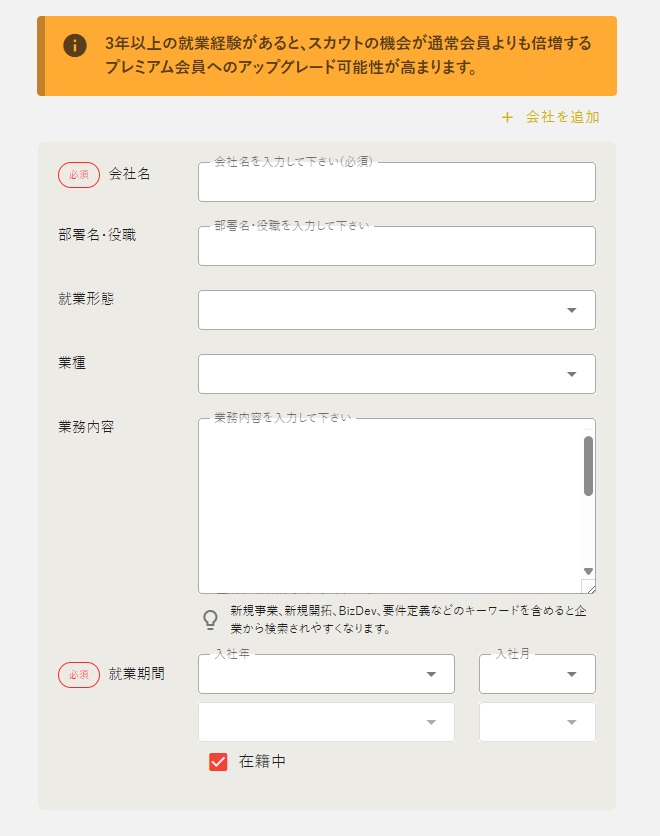Viewport: 660px width, 836px height.
Task: Click the lightbulb hint icon
Action: (211, 620)
